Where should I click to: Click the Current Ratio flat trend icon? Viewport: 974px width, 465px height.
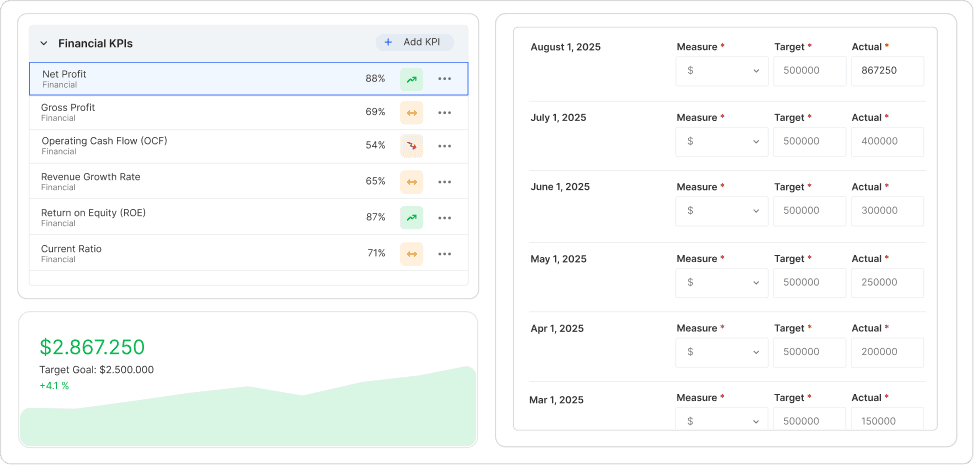point(411,253)
